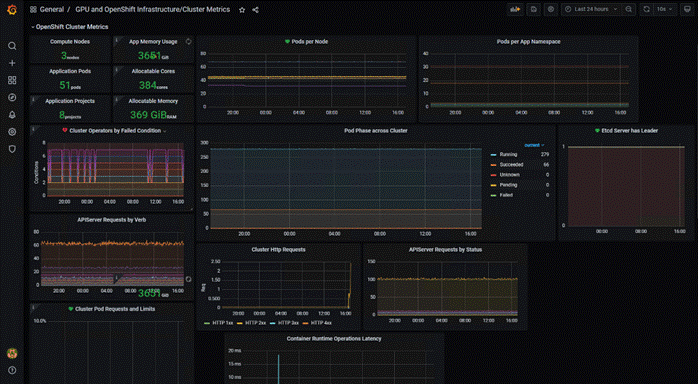Open Cluster Http Requests panel menu

[x=278, y=250]
